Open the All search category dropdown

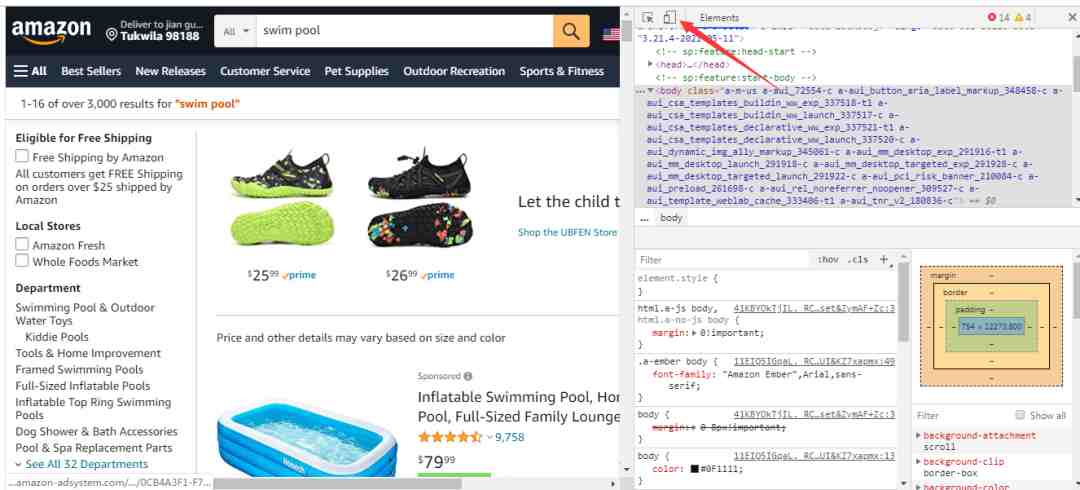236,31
